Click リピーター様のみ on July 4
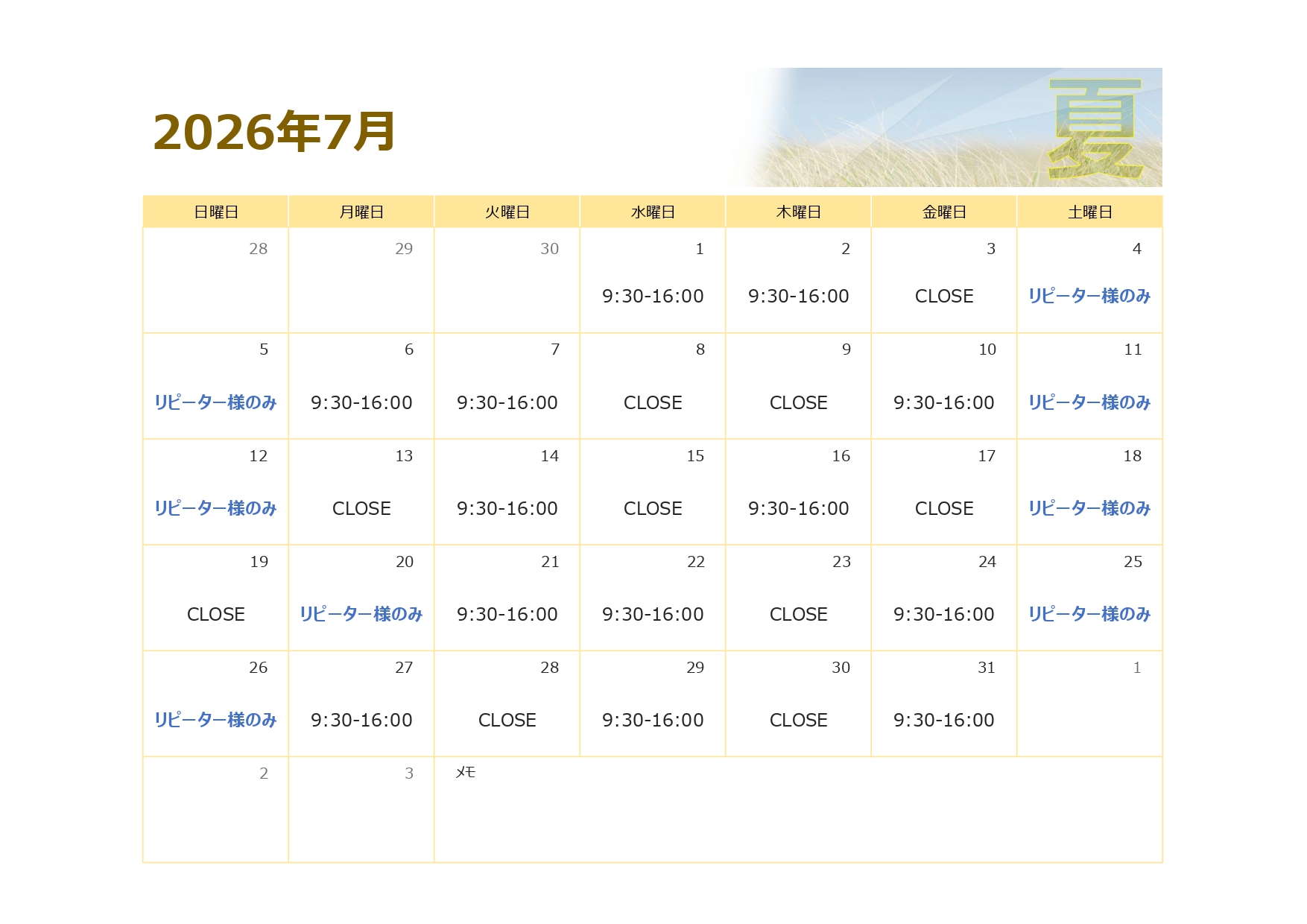 [x=1089, y=297]
